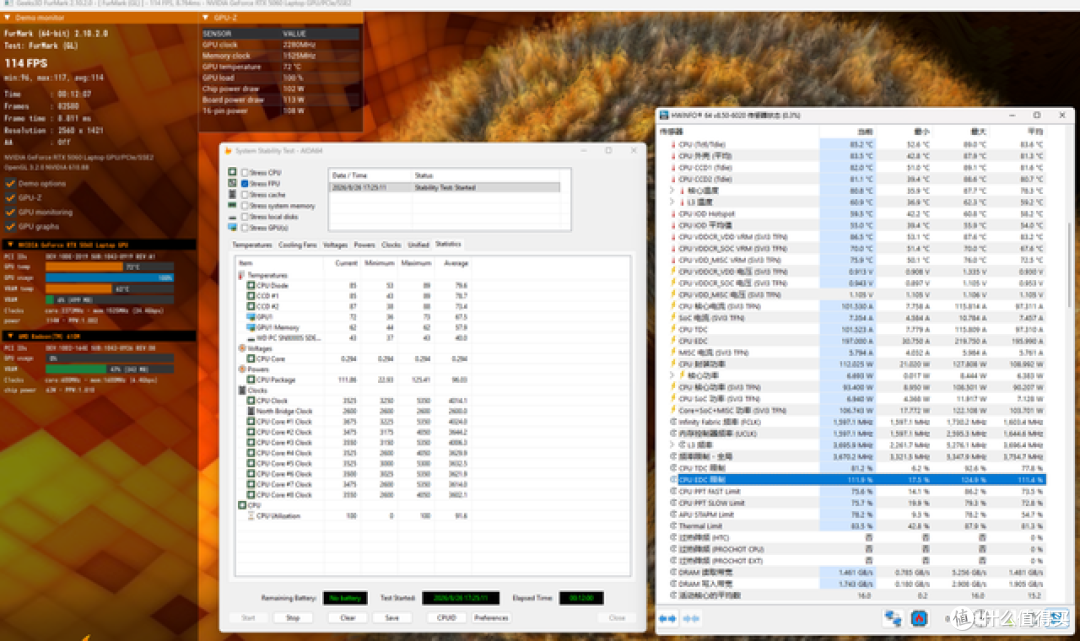Toggle Demo options in FurMark panel
Screen dimensions: 1080x641
[10, 183]
